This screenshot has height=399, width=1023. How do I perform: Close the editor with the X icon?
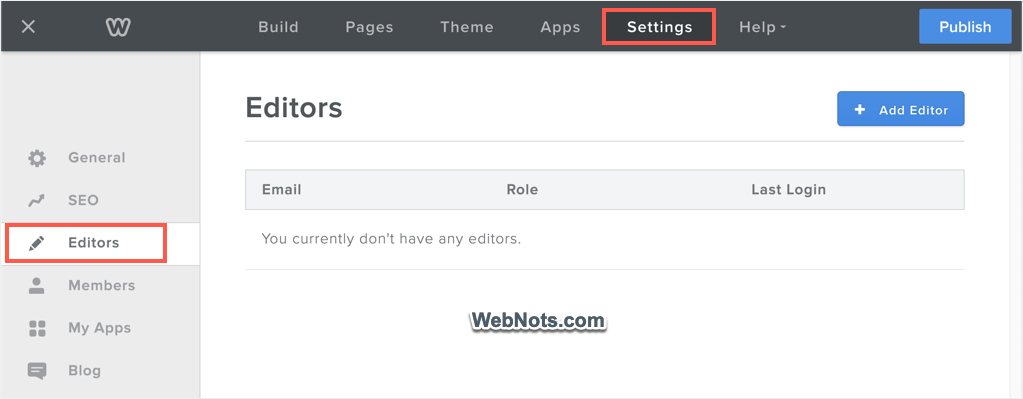(28, 27)
